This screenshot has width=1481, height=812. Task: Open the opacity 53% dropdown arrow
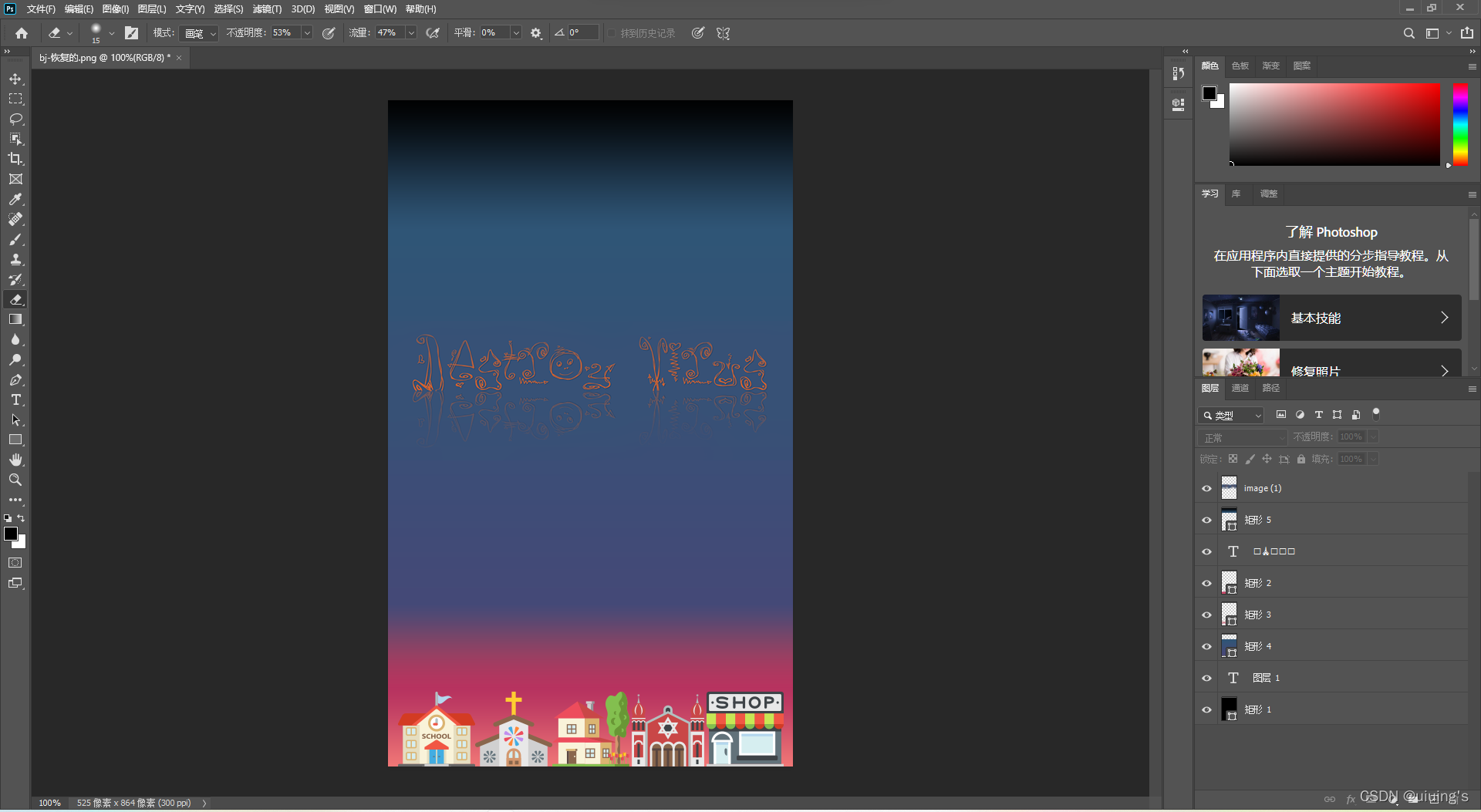click(307, 33)
